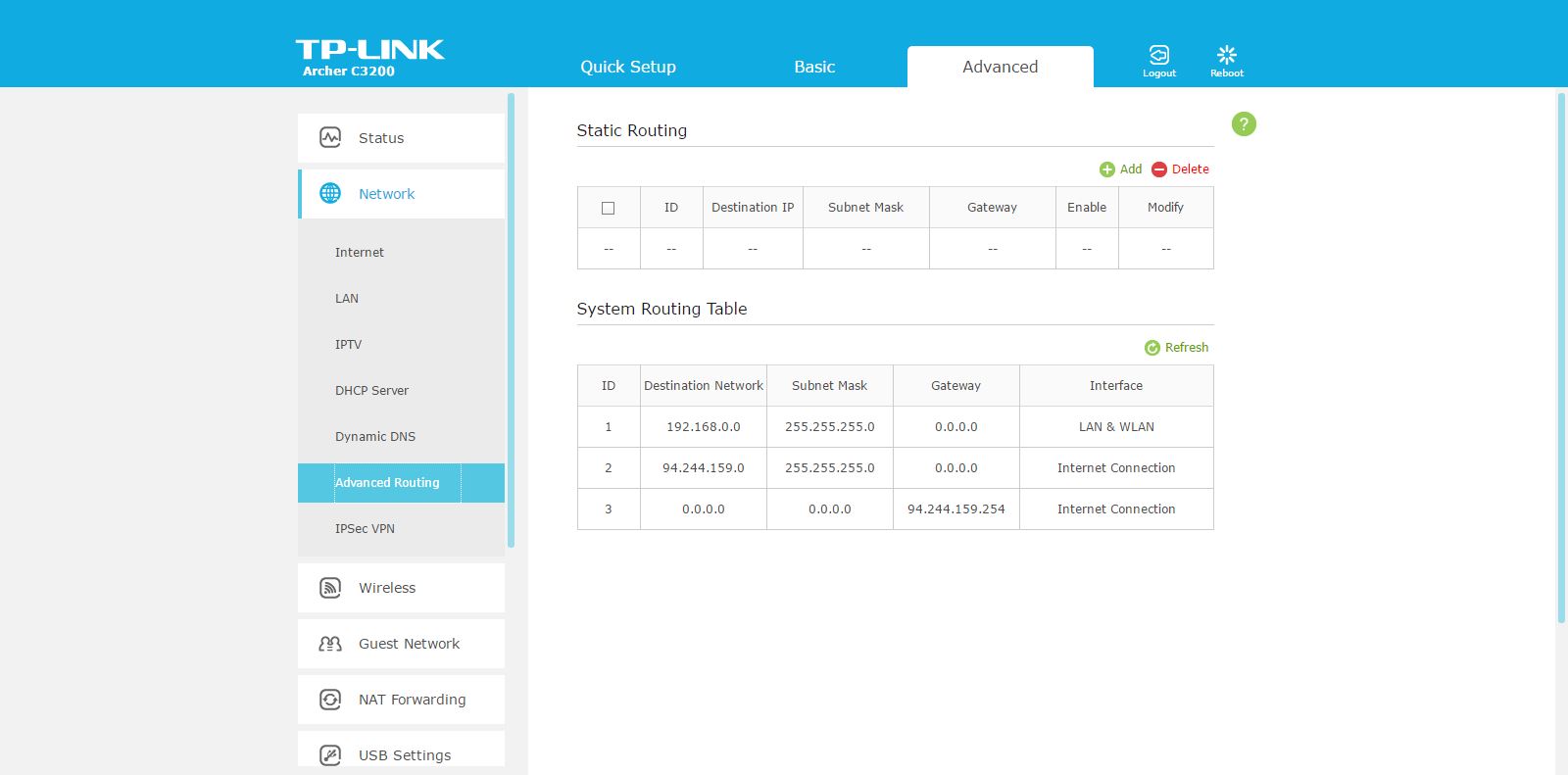Open the Status menu section

[401, 138]
